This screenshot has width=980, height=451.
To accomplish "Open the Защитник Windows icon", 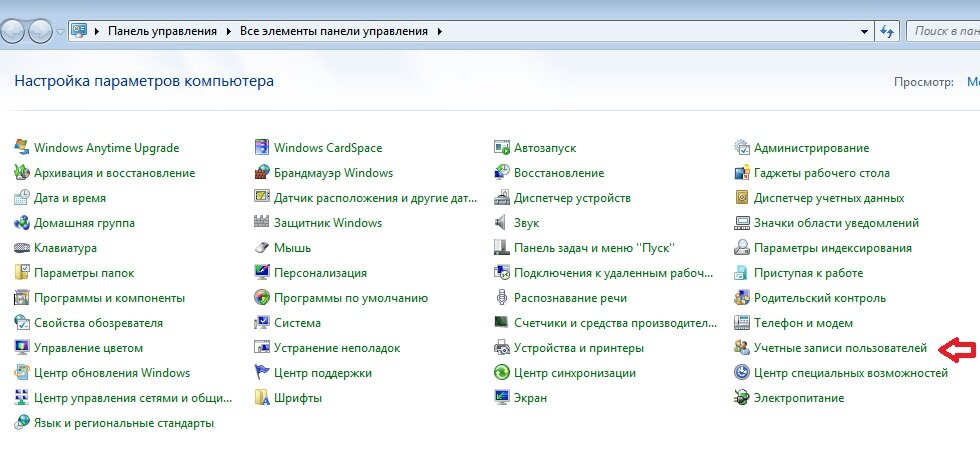I will [262, 222].
